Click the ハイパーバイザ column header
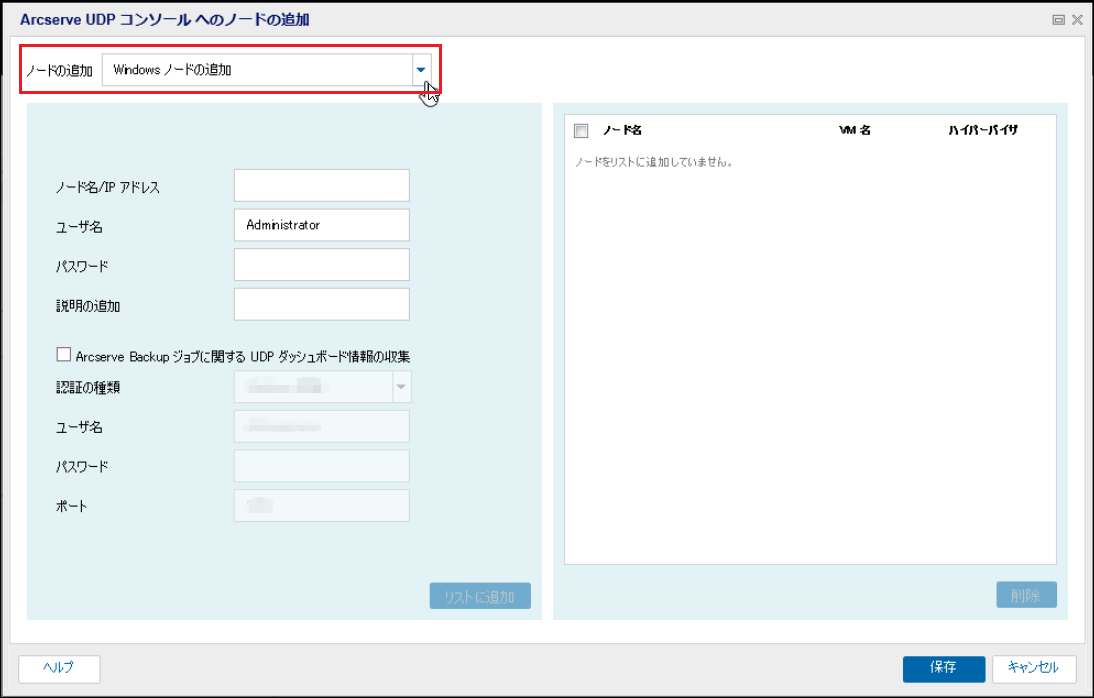This screenshot has width=1094, height=698. click(x=982, y=131)
